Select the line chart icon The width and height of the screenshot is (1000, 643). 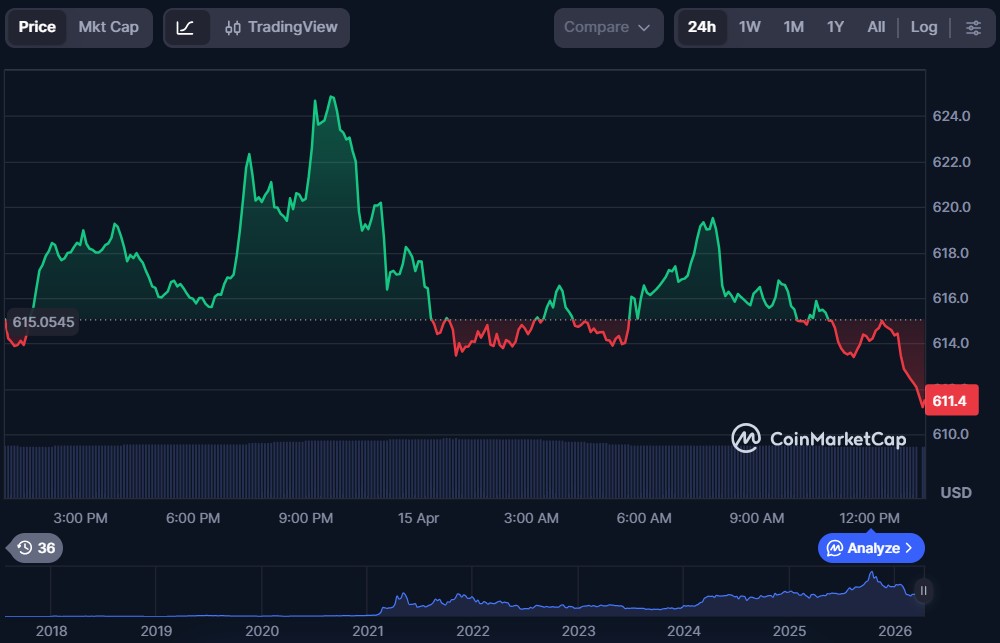tap(186, 27)
